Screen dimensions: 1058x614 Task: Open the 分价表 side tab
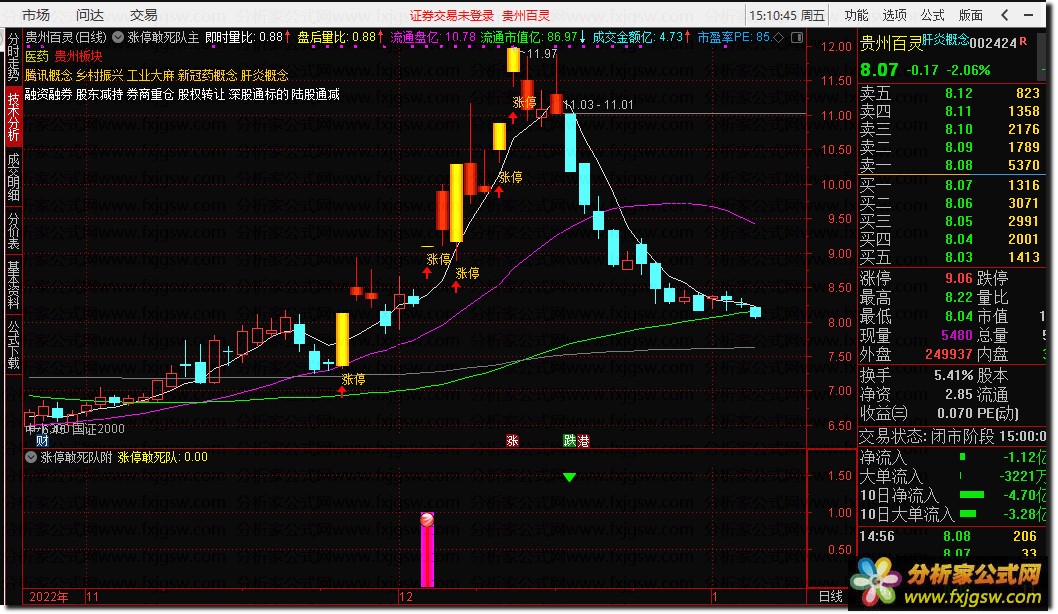13,231
